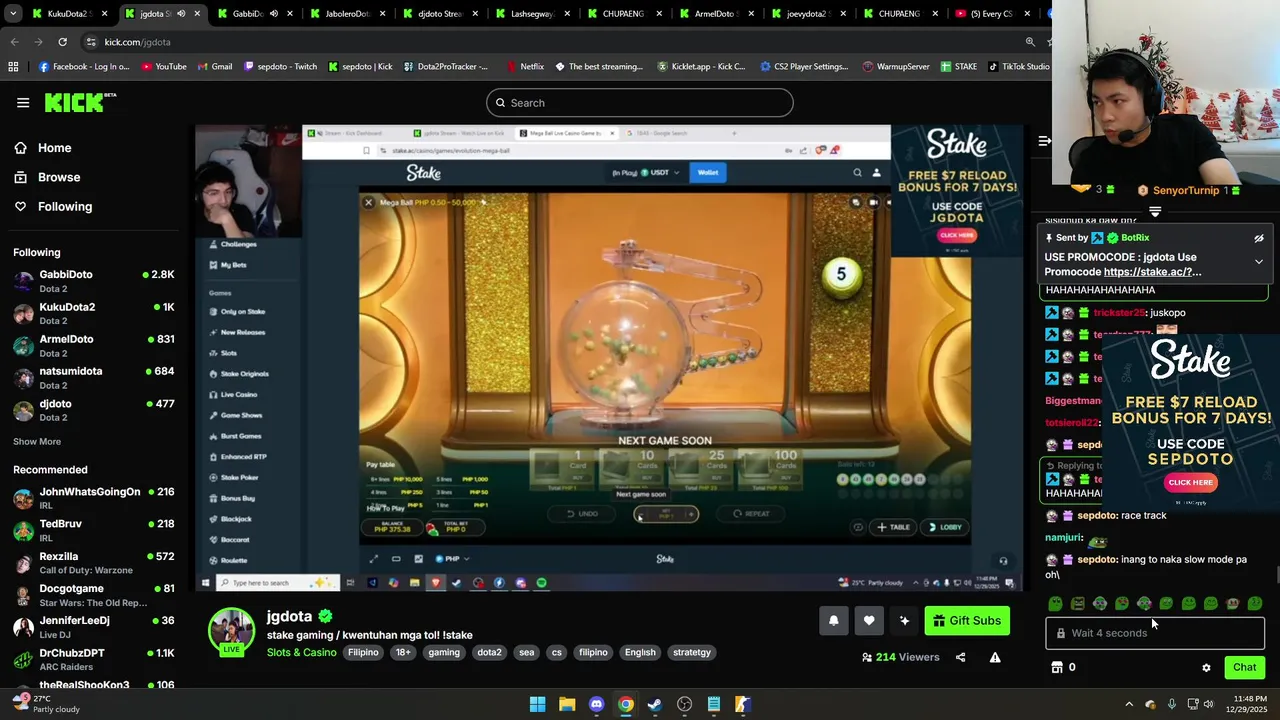Click SenyorTurnip in gift leaderboard

point(1186,190)
